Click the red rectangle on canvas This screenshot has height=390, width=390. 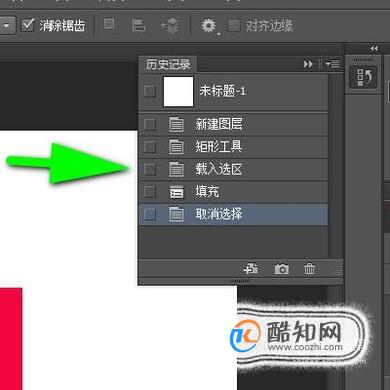(x=11, y=339)
